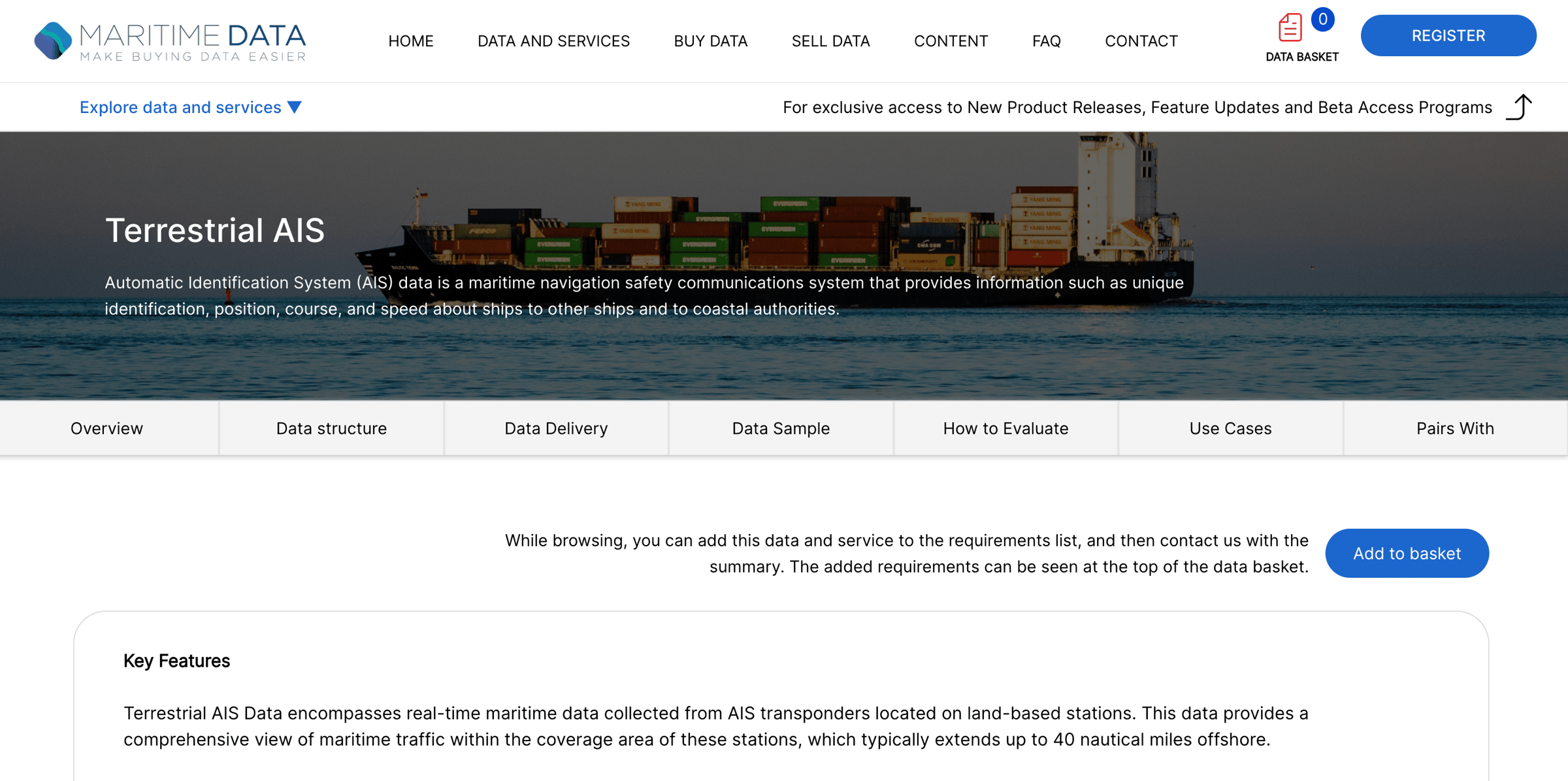Navigate to Home
The width and height of the screenshot is (1568, 781).
(410, 41)
